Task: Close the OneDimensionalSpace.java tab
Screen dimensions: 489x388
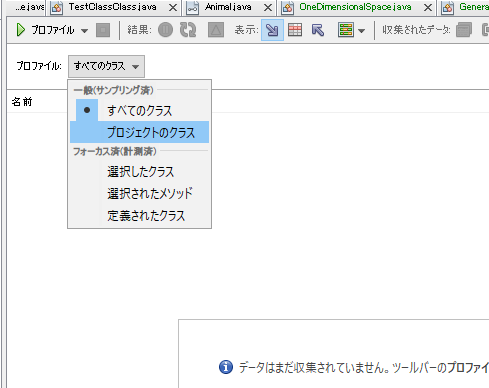Action: [x=428, y=7]
